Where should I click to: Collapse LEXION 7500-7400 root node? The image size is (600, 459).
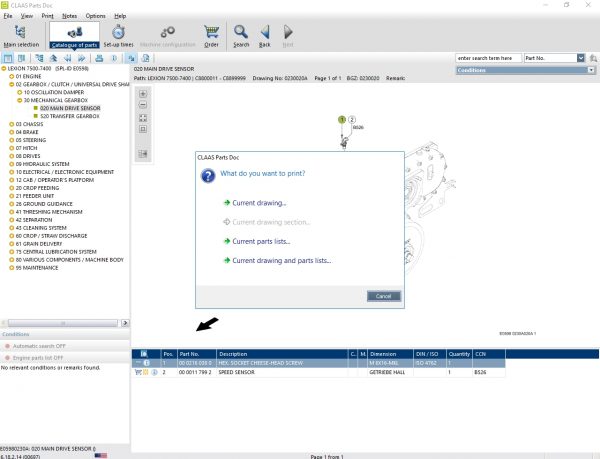(4, 68)
